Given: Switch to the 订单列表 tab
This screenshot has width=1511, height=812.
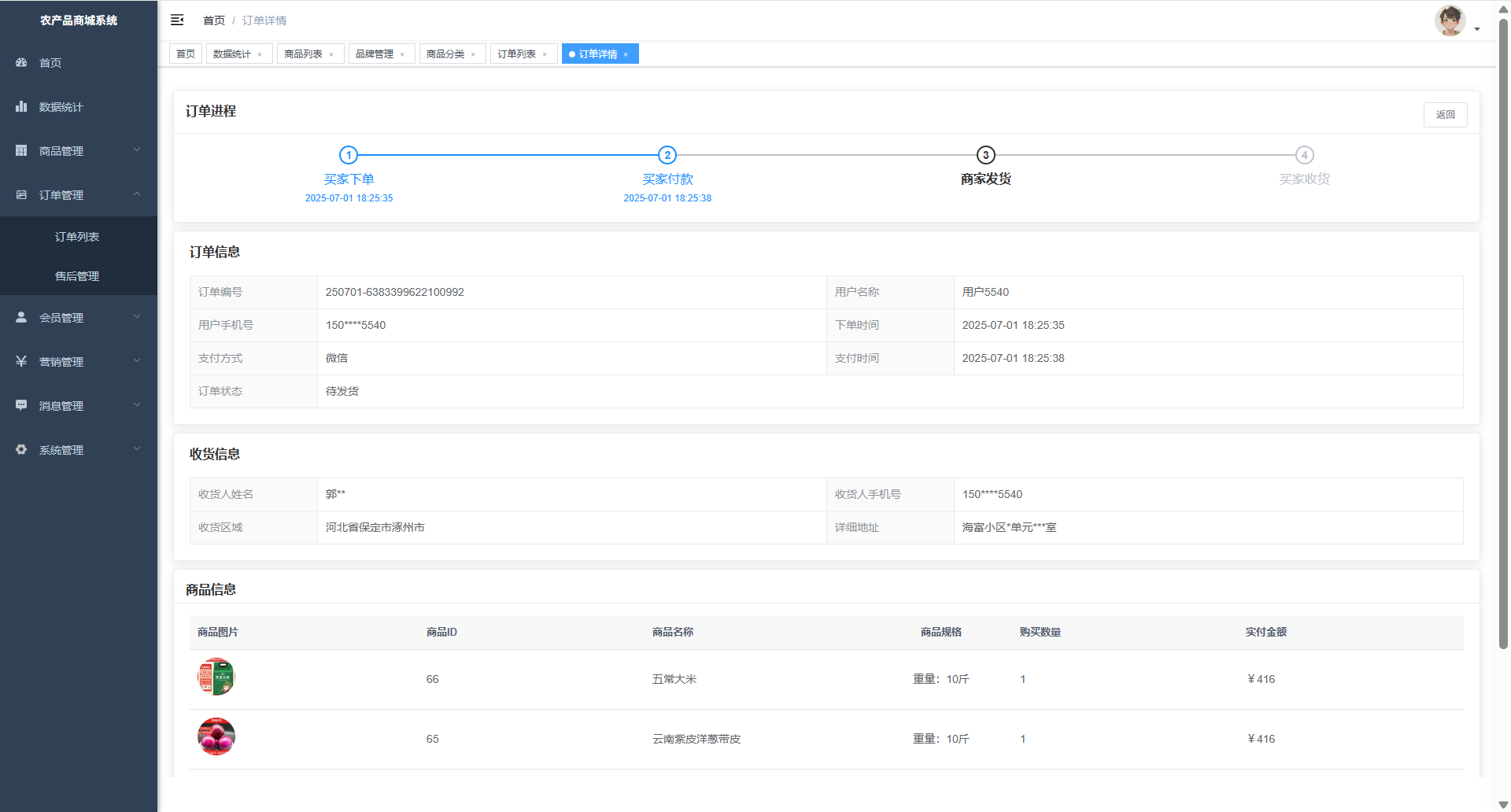Looking at the screenshot, I should (516, 54).
